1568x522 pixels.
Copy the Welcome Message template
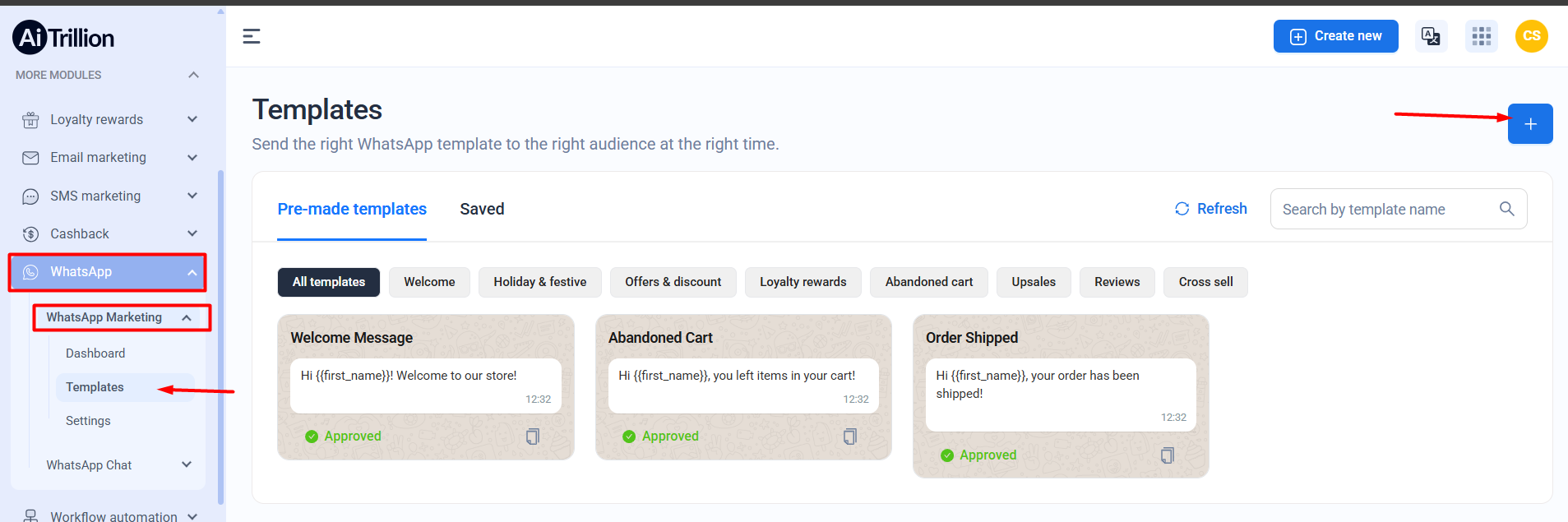point(533,437)
